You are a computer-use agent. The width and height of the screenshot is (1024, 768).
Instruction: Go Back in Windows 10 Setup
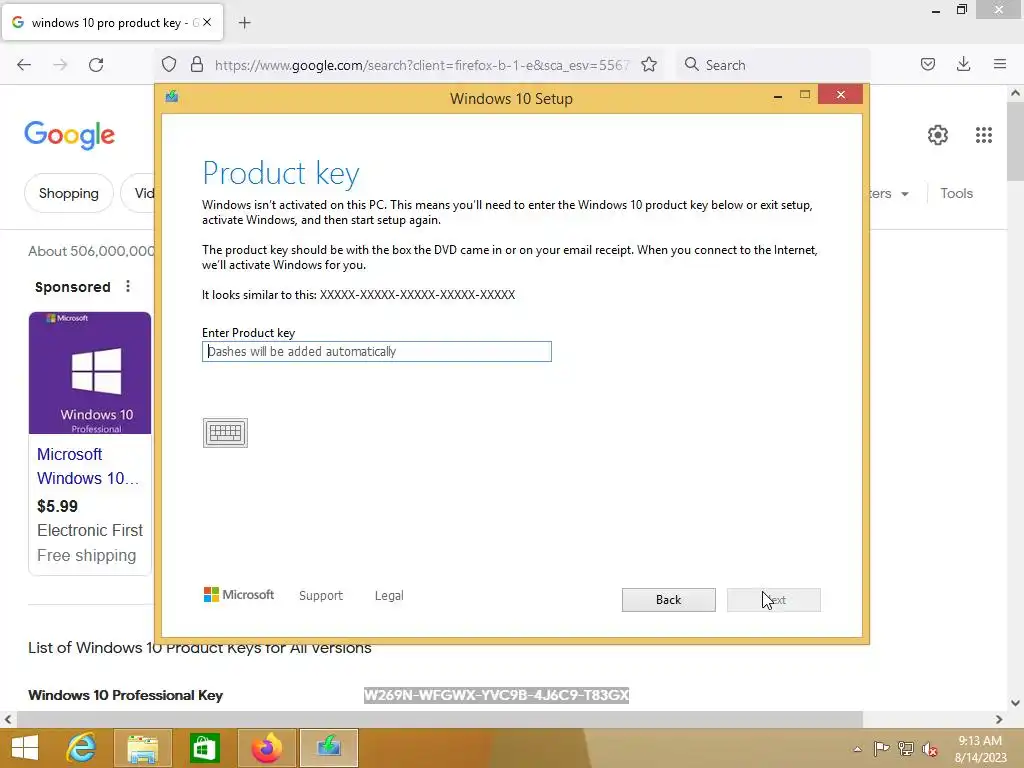click(x=668, y=600)
